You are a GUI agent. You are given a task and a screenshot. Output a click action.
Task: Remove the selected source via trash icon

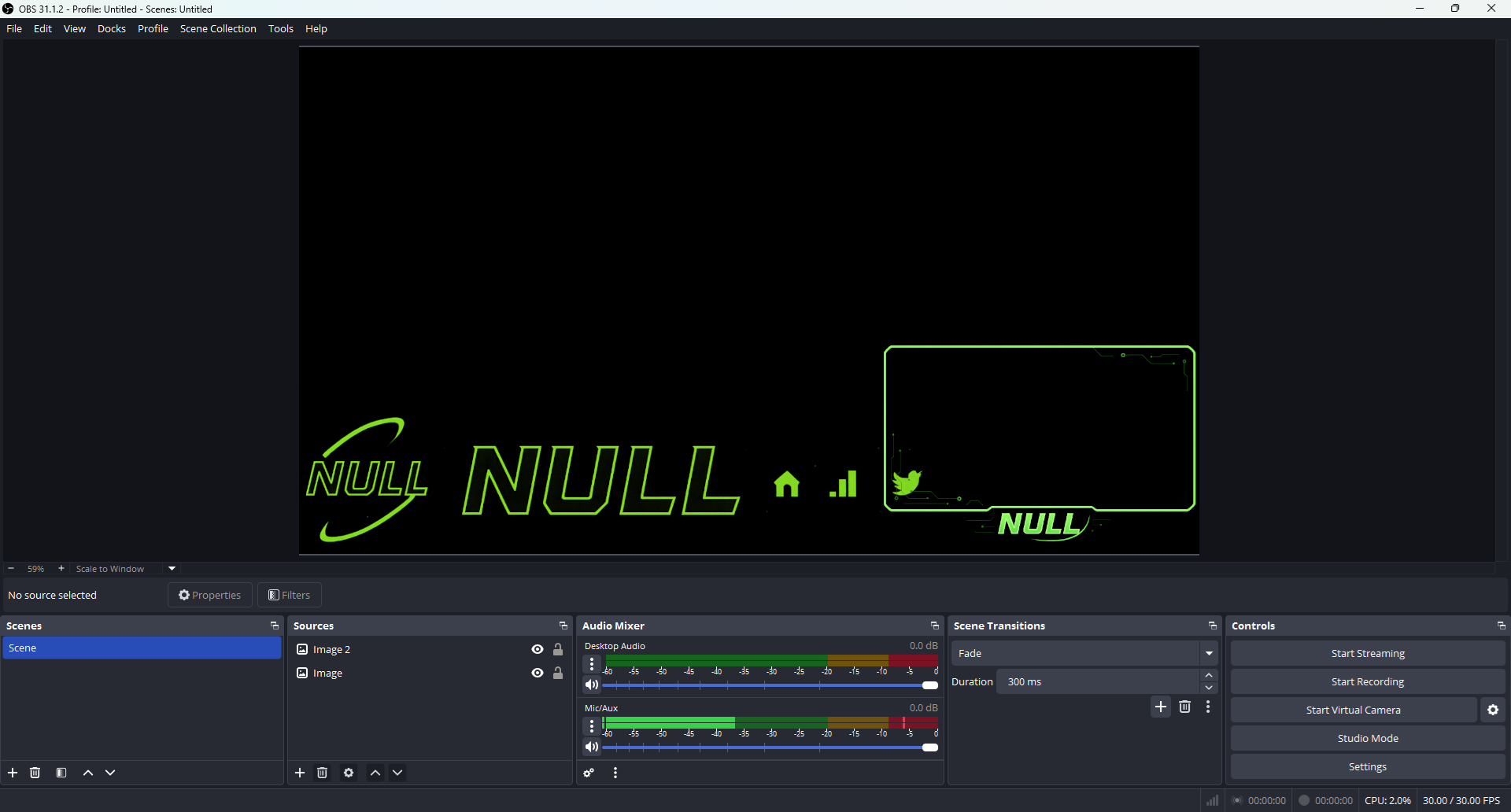click(x=323, y=773)
